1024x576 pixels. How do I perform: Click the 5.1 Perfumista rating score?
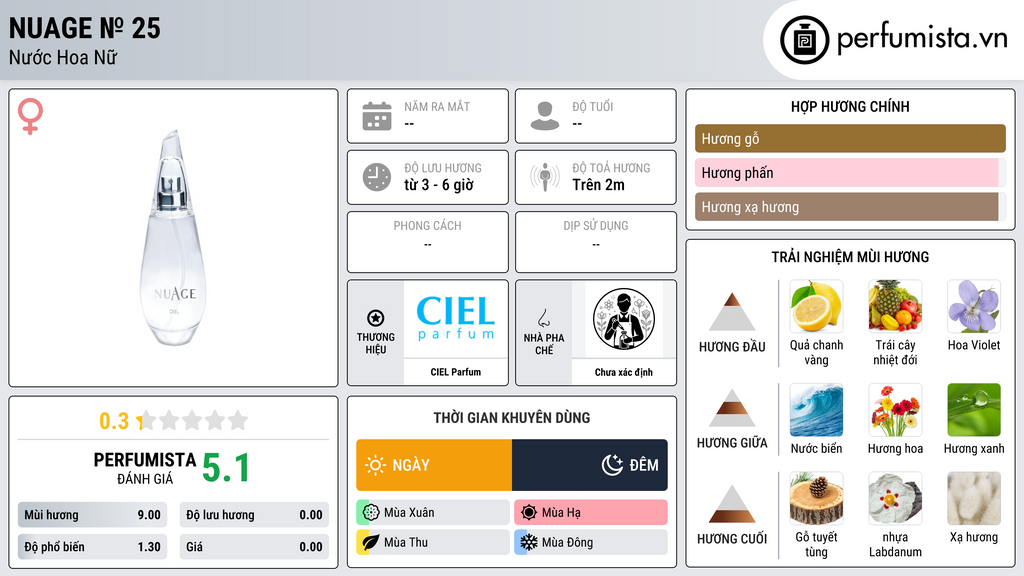click(x=226, y=468)
